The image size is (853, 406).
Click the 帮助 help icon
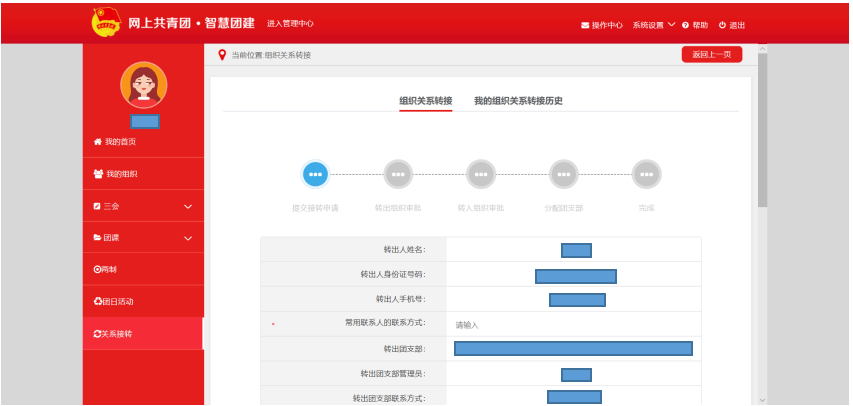click(x=687, y=25)
